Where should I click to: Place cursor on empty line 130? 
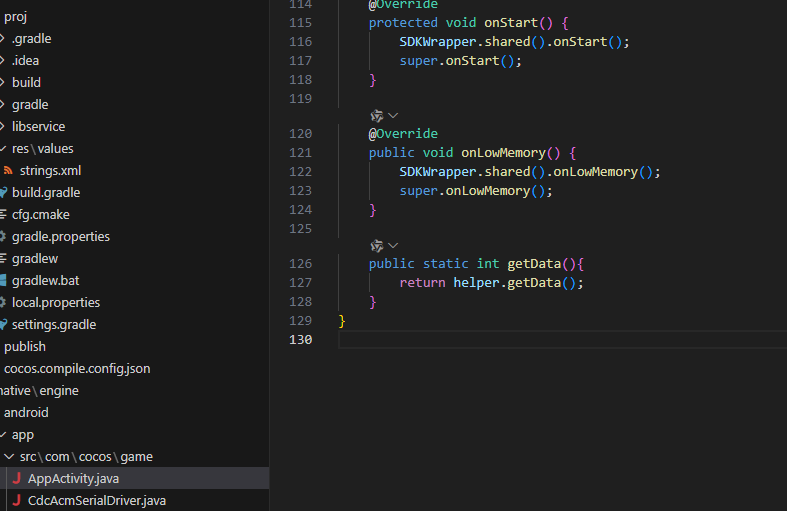click(563, 340)
